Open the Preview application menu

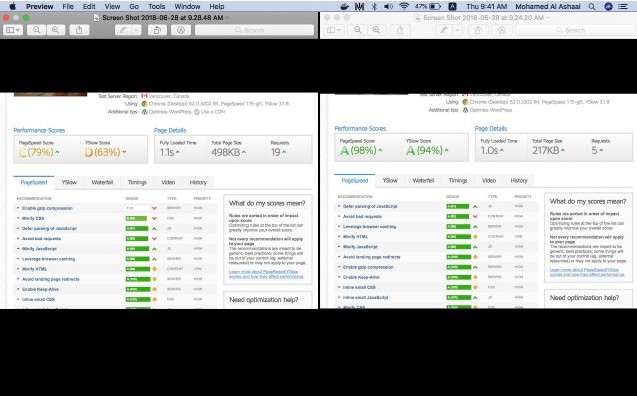point(39,6)
